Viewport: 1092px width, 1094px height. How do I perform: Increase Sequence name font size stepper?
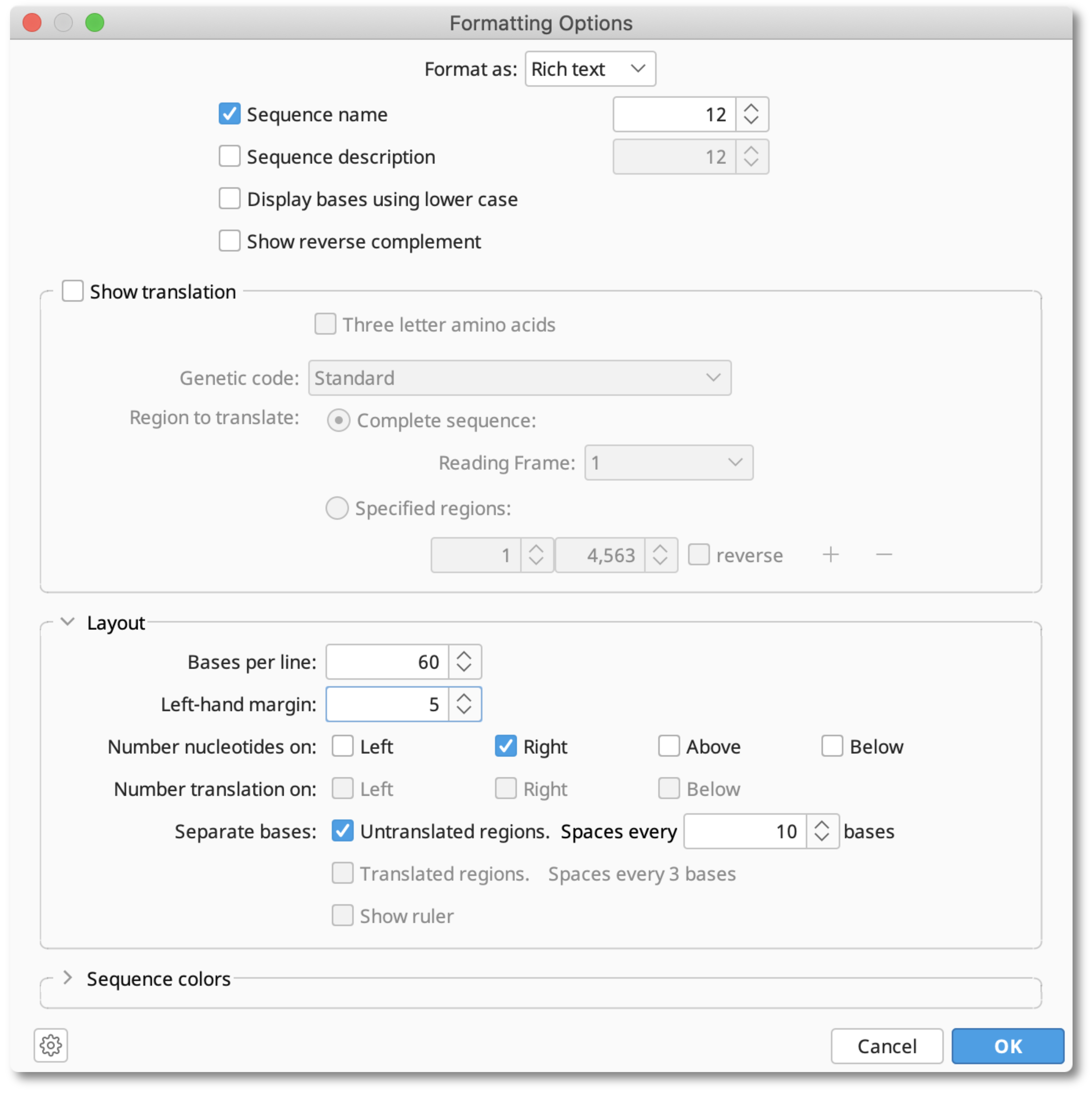[751, 107]
